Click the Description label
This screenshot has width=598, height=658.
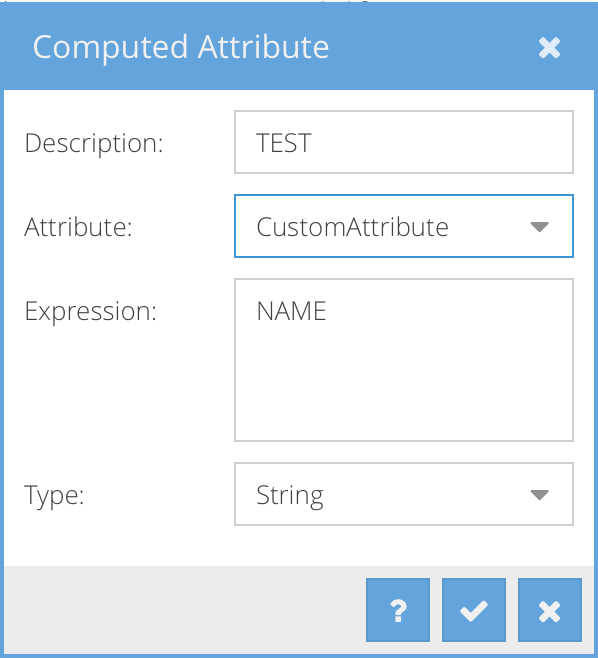coord(94,144)
